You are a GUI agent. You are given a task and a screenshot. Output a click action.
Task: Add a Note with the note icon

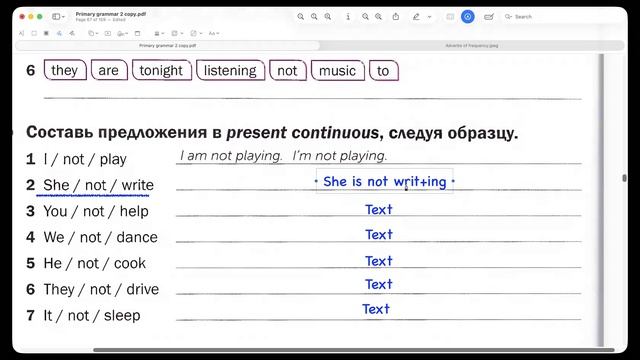click(x=138, y=33)
